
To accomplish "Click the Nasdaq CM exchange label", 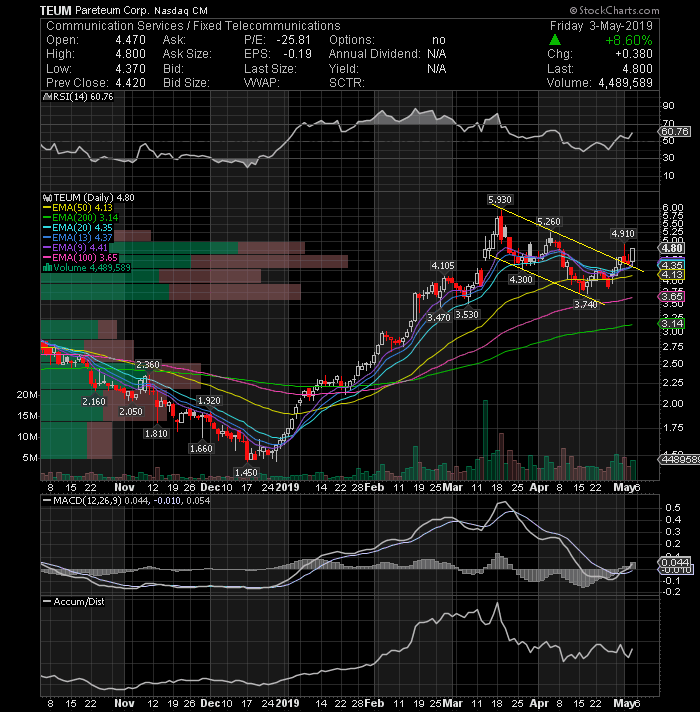I will pos(181,10).
